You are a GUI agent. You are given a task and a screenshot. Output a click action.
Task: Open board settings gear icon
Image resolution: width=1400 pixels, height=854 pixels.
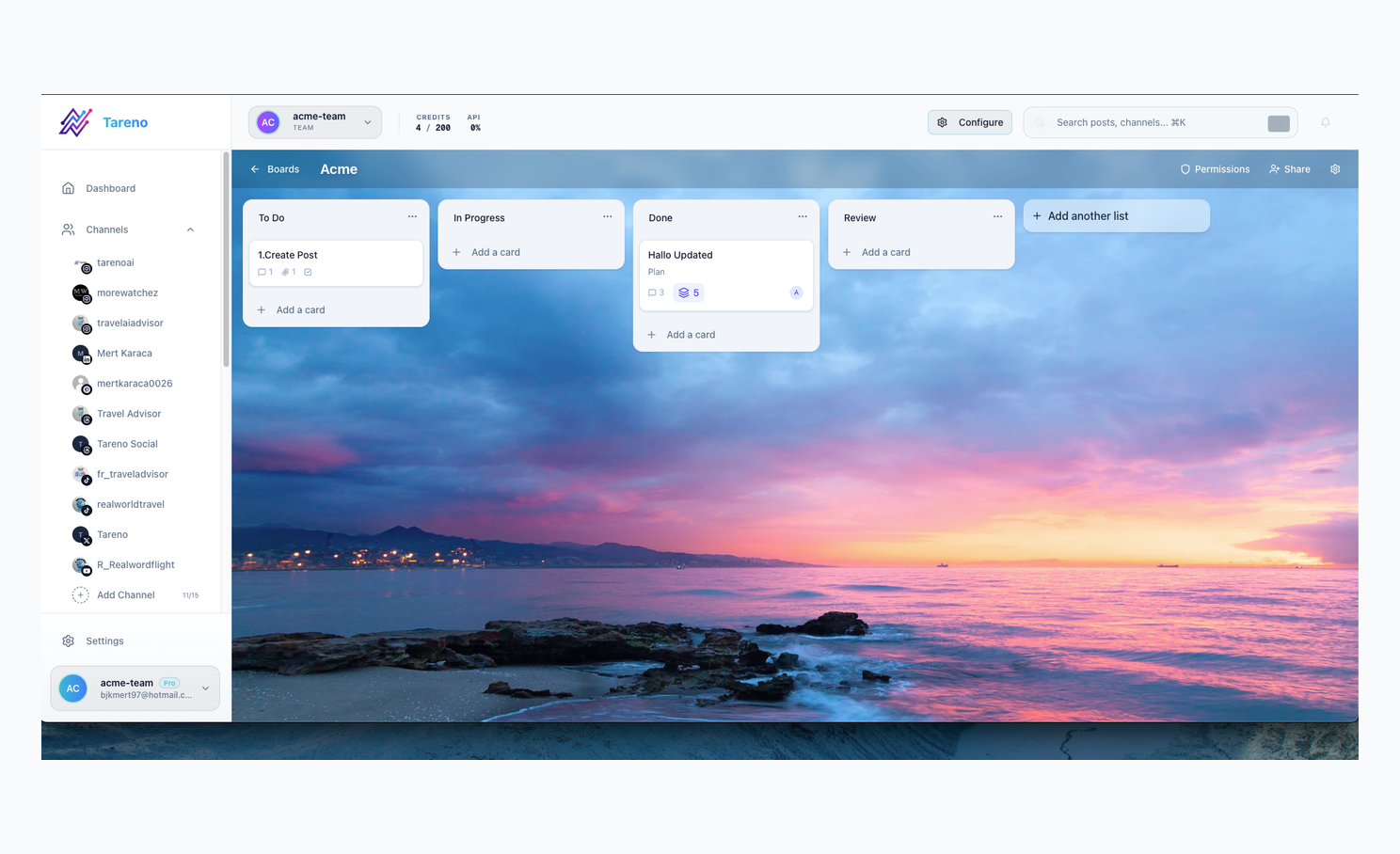[1335, 169]
